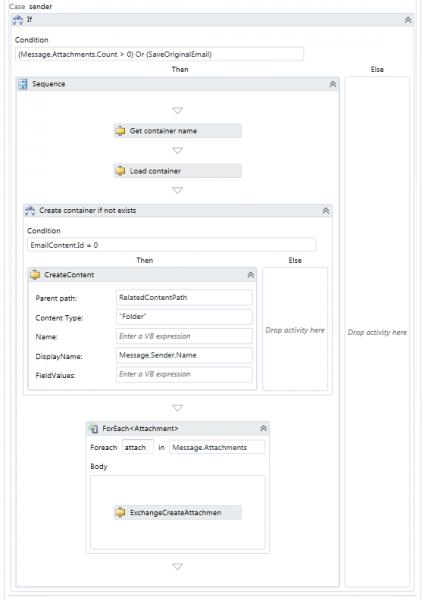
Task: Click the ForEach<Attachment> activity icon
Action: coord(93,429)
